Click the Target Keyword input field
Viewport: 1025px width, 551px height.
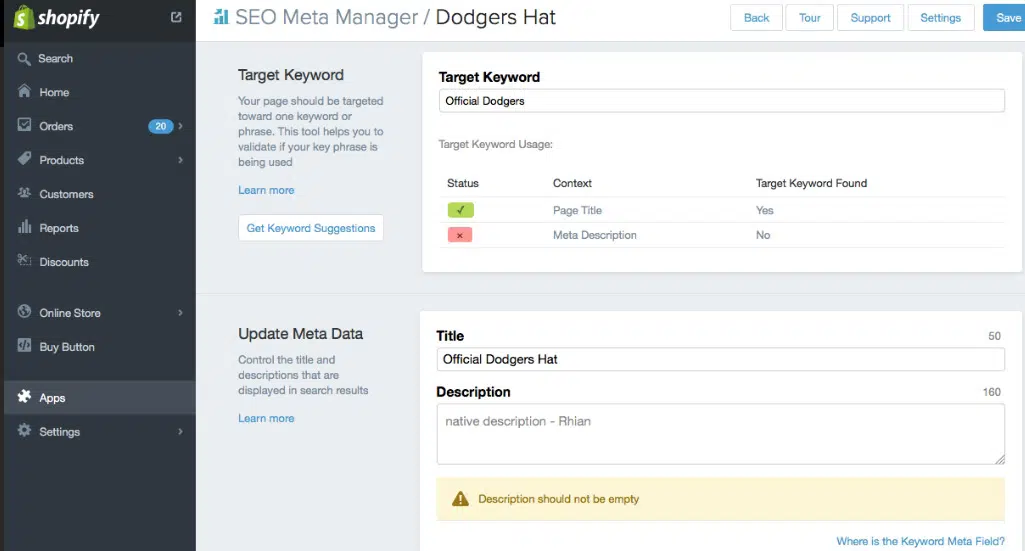pyautogui.click(x=721, y=101)
